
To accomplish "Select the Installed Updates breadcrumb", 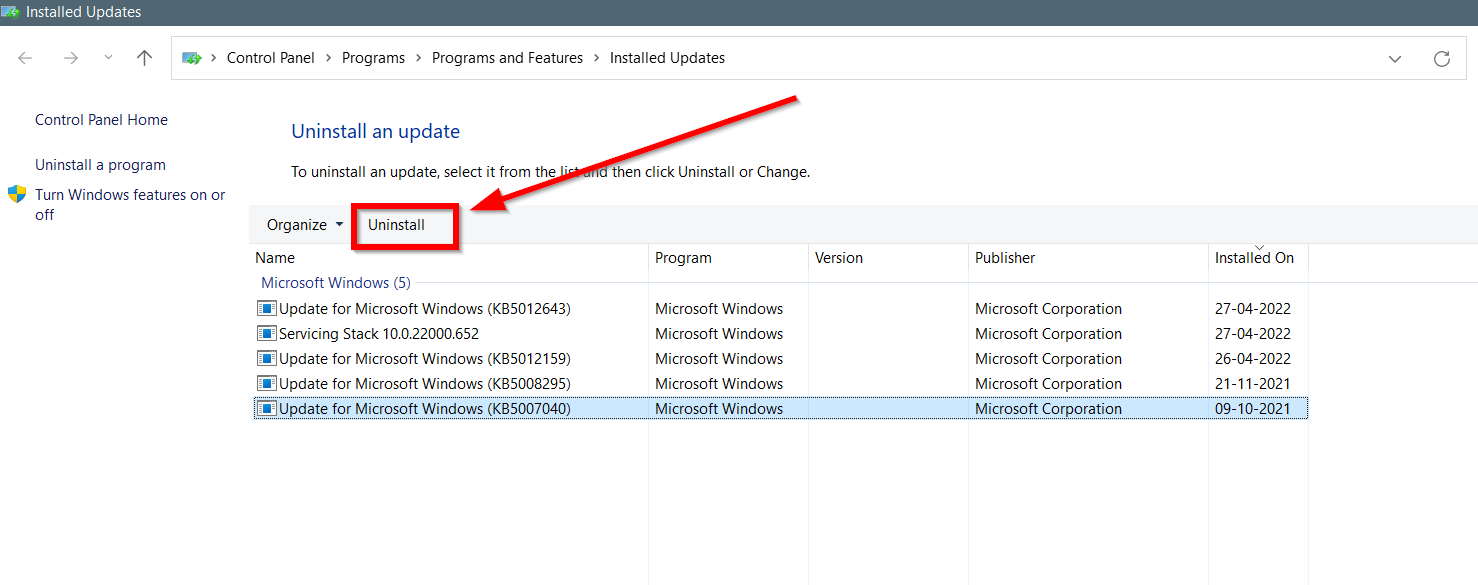I will (x=667, y=58).
